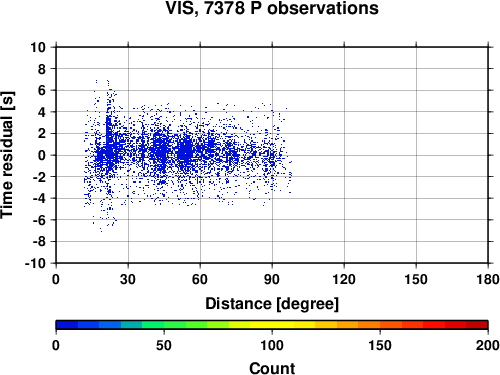Click the dark blue end of the colorbar
Screen dimensions: 500x375
[67, 325]
